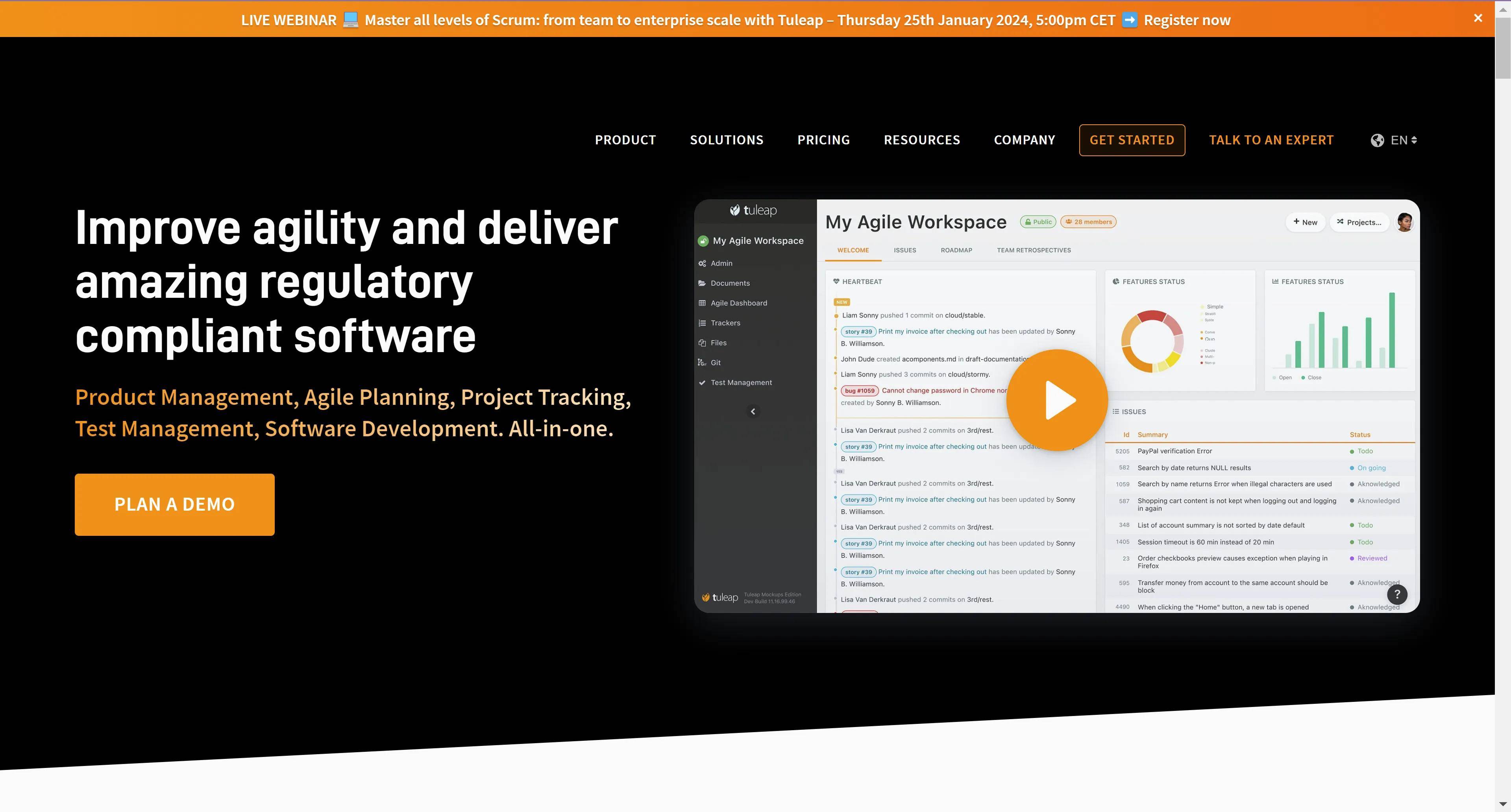Screen dimensions: 1511x812
Task: Switch to the ROADMAP tab
Action: (956, 250)
